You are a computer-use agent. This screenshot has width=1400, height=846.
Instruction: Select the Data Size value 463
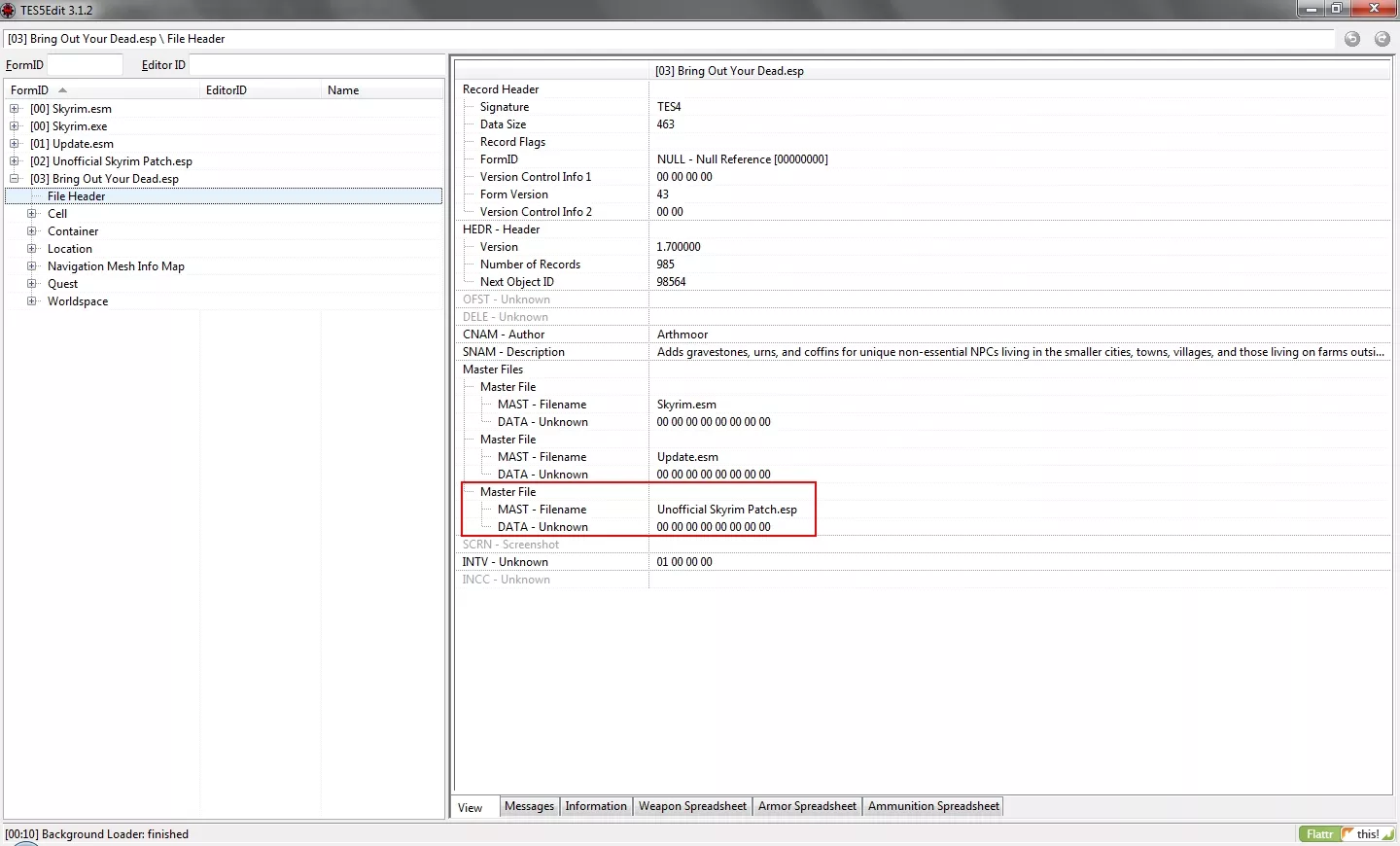click(x=665, y=124)
